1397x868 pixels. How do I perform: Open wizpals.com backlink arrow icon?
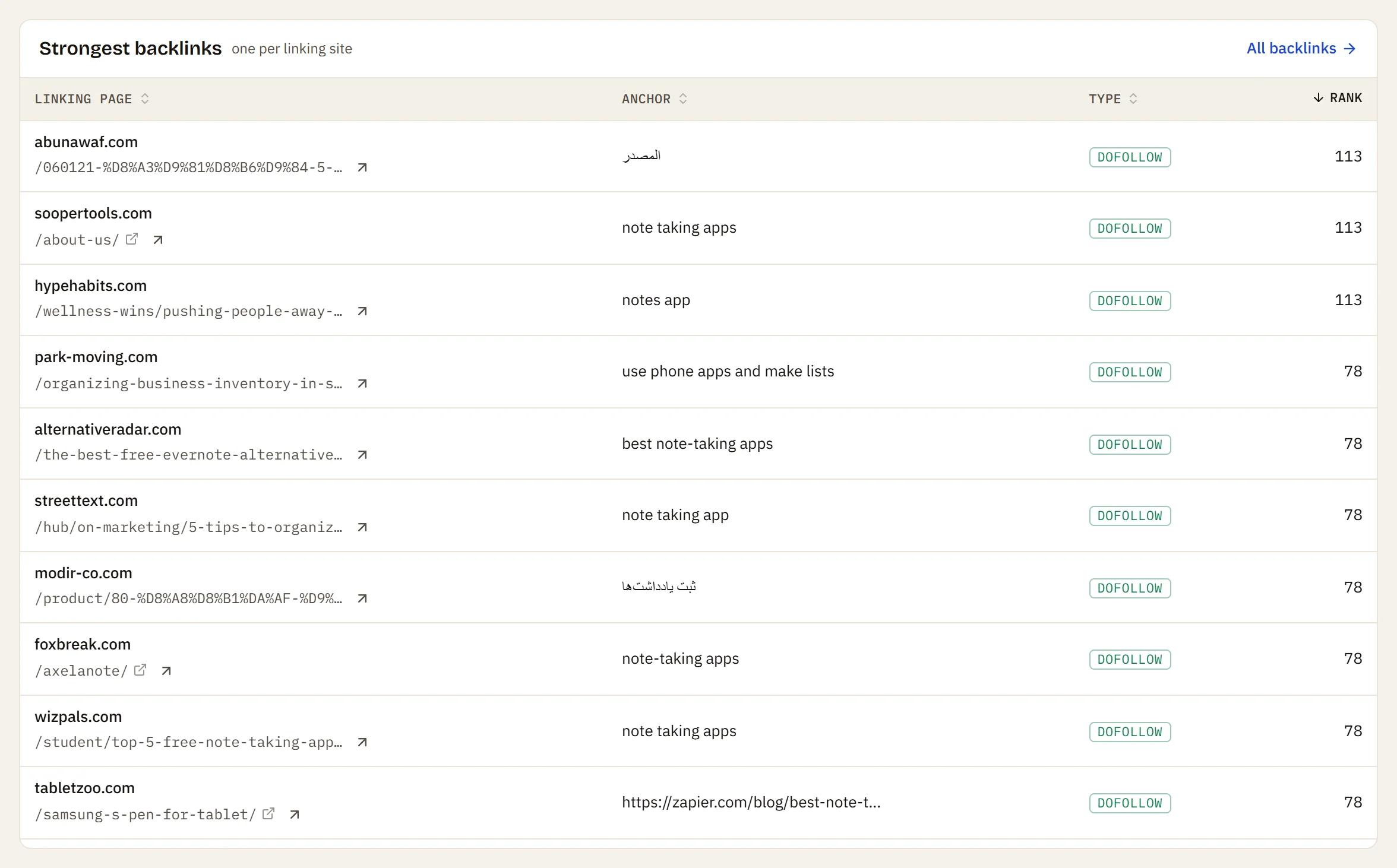click(362, 742)
